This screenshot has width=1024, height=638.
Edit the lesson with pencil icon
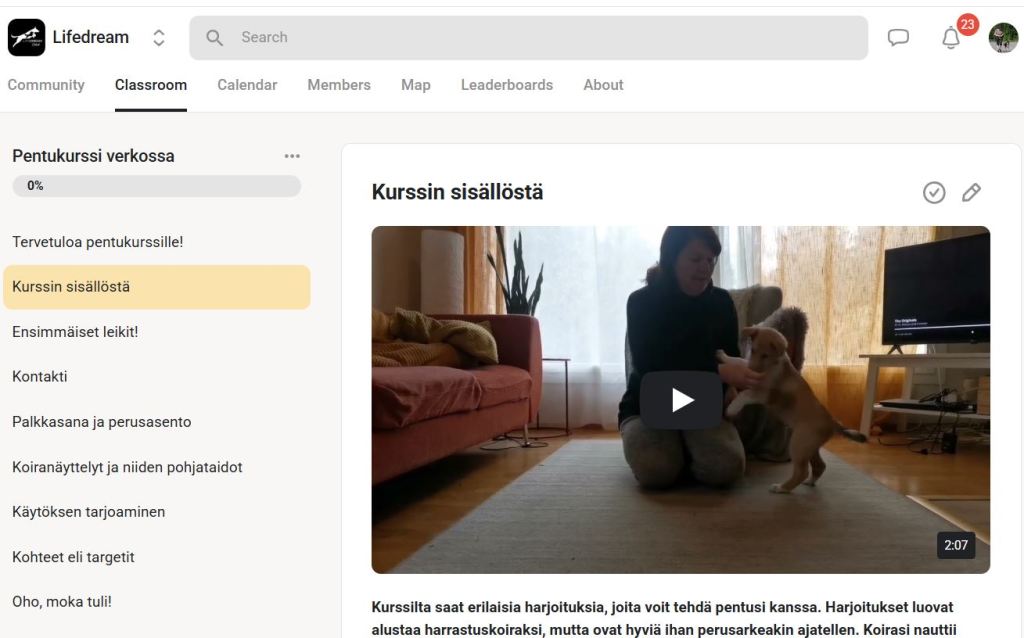click(971, 193)
